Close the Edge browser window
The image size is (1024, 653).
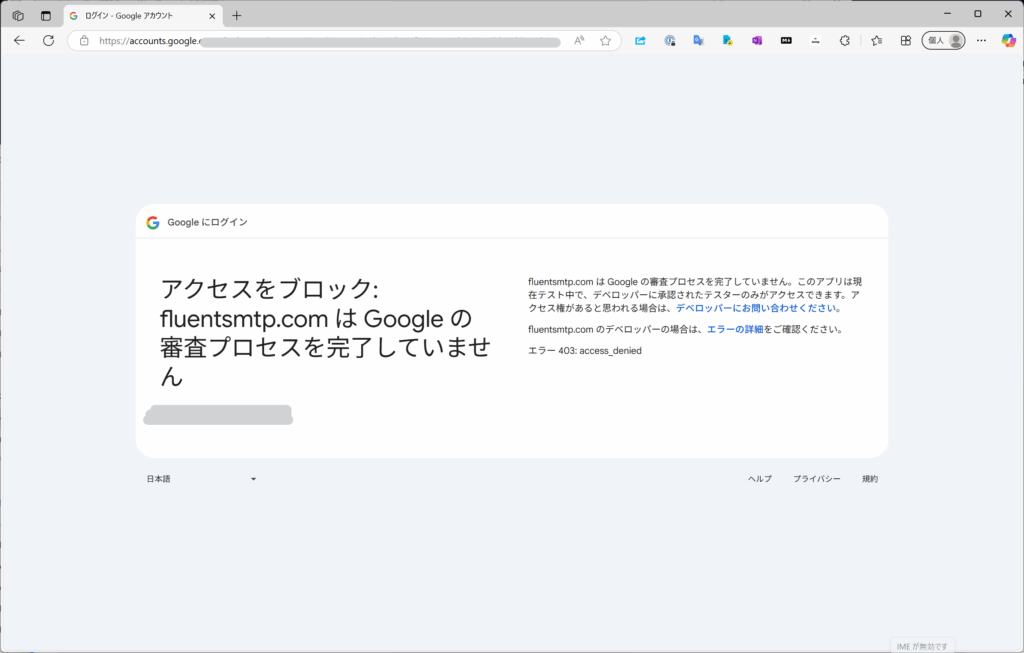pos(1008,14)
